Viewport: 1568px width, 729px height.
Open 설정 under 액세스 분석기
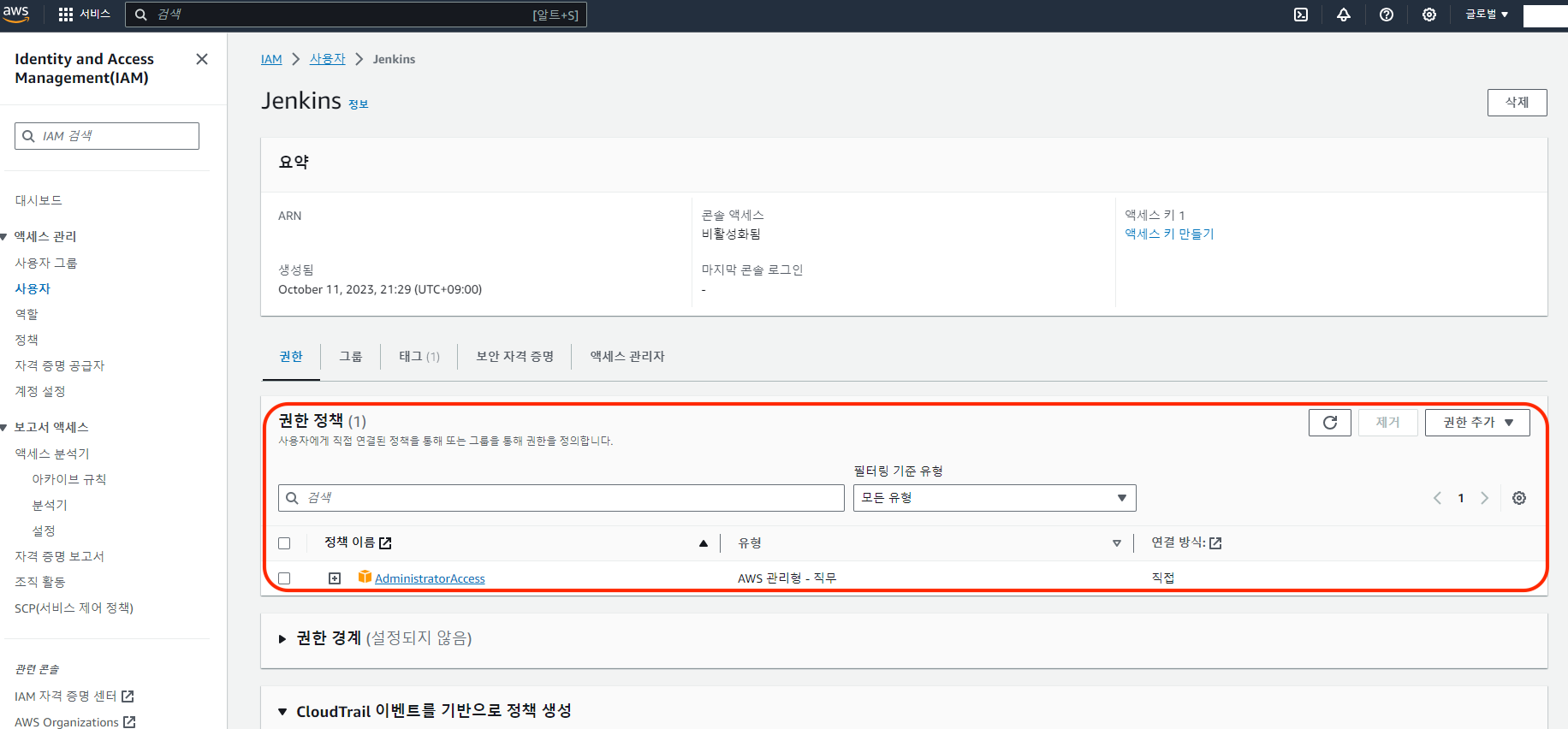click(x=44, y=531)
